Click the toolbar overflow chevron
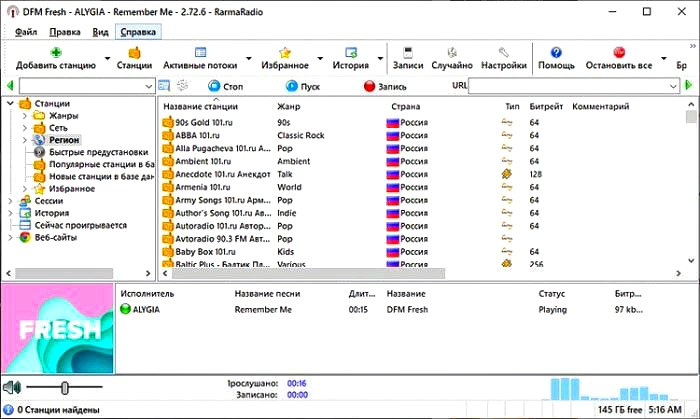 tap(692, 46)
